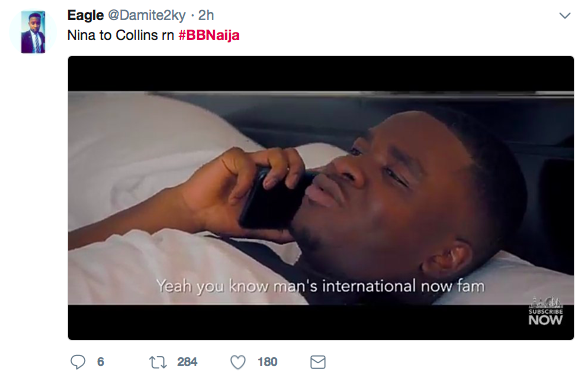The width and height of the screenshot is (583, 374).
Task: Click the tweet text Nina to Collins rn
Action: point(120,35)
